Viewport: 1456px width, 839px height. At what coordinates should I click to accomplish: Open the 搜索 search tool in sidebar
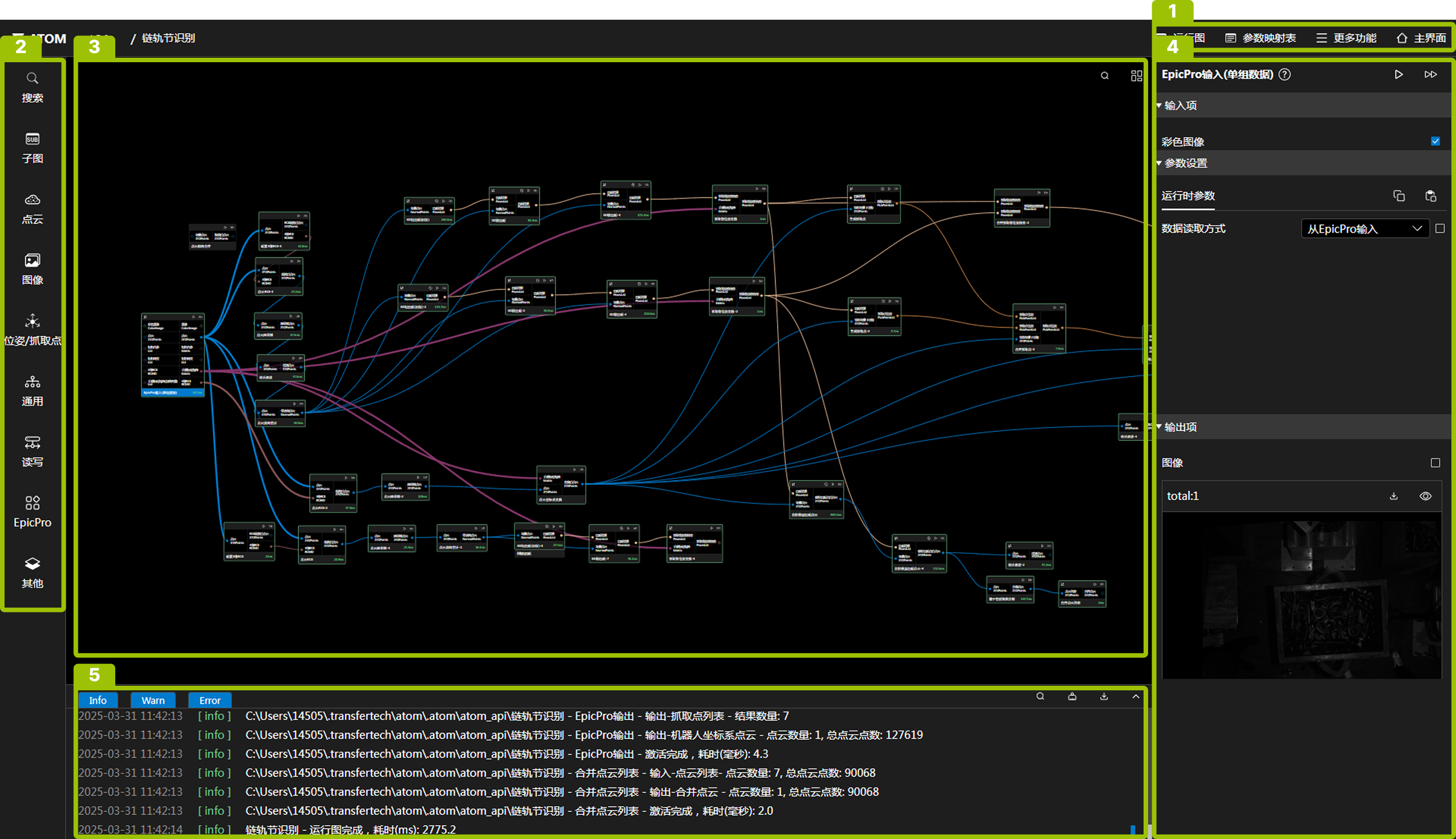click(32, 86)
